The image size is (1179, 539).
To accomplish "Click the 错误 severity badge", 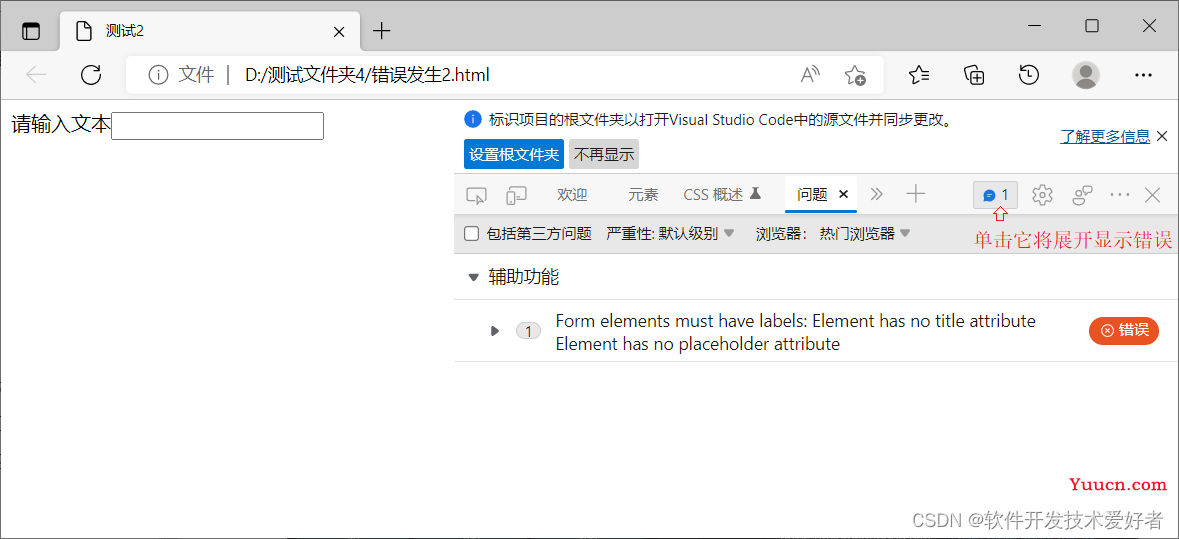I will [x=1123, y=331].
